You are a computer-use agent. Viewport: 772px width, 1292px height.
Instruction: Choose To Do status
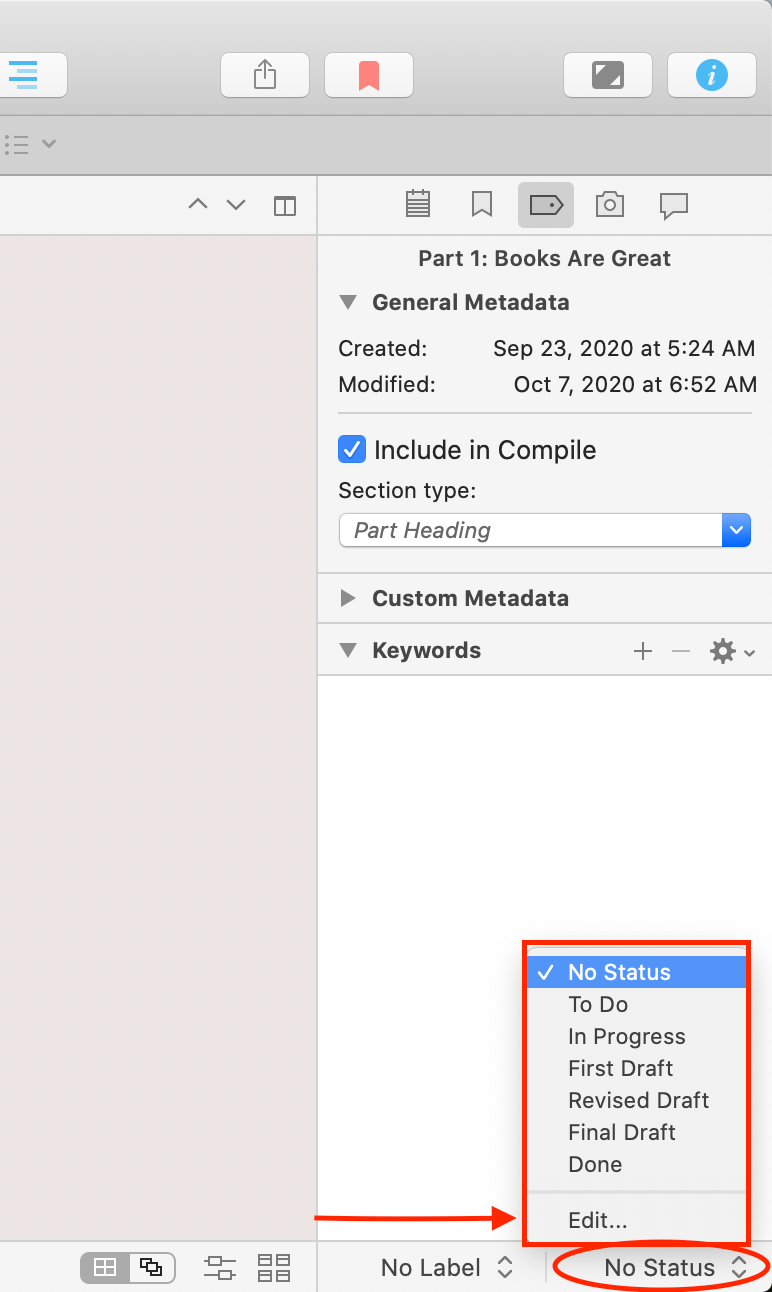point(637,1004)
